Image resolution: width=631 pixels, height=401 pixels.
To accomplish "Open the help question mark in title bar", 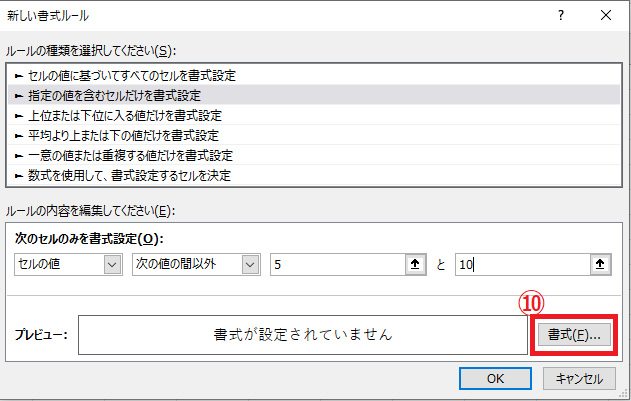I will point(561,16).
